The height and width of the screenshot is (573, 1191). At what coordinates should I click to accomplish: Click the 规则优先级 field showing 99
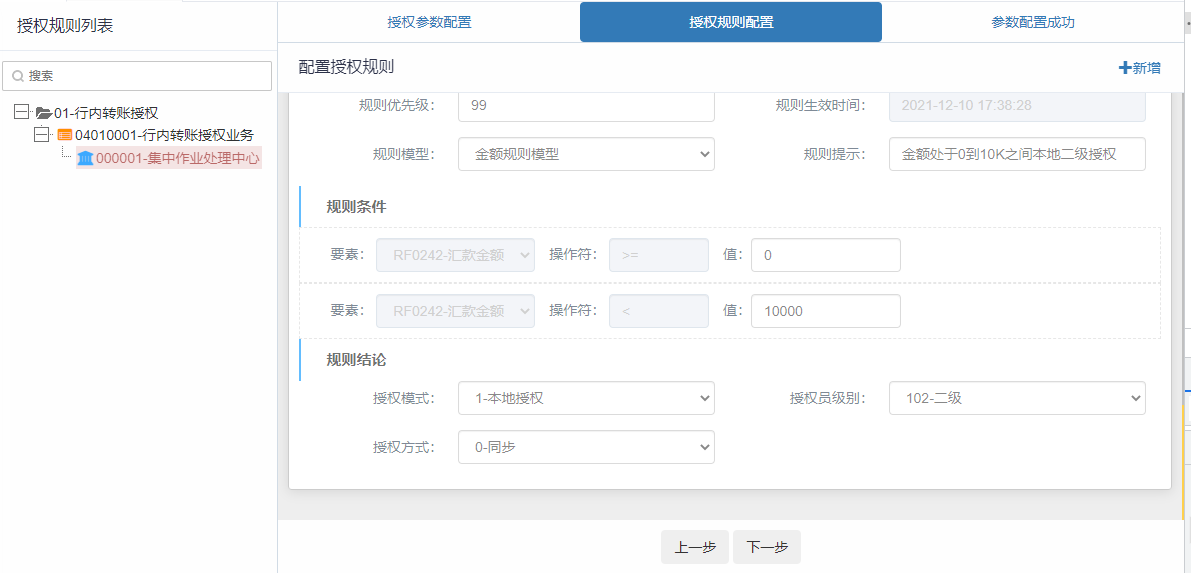point(586,106)
